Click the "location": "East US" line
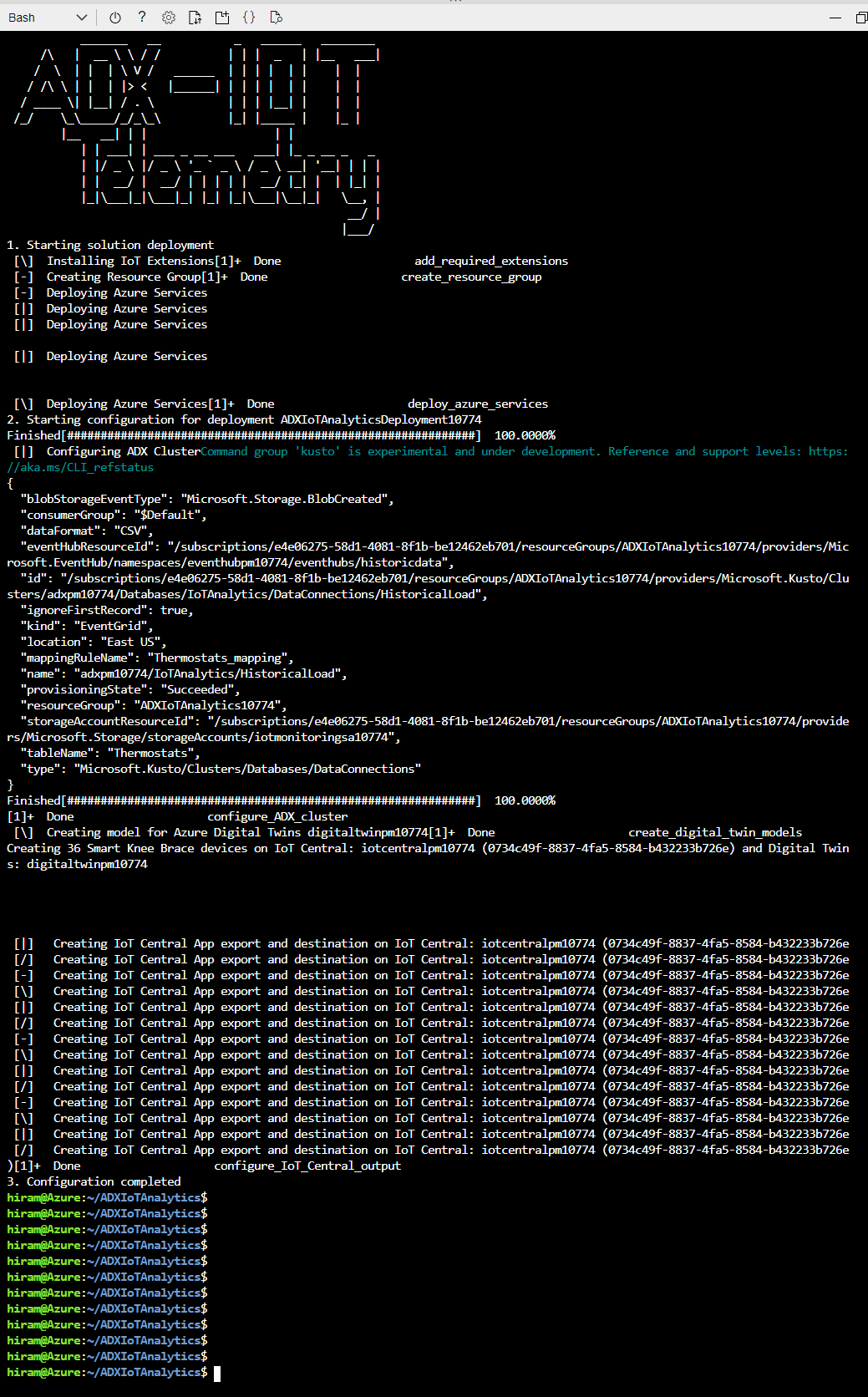868x1397 pixels. 94,642
